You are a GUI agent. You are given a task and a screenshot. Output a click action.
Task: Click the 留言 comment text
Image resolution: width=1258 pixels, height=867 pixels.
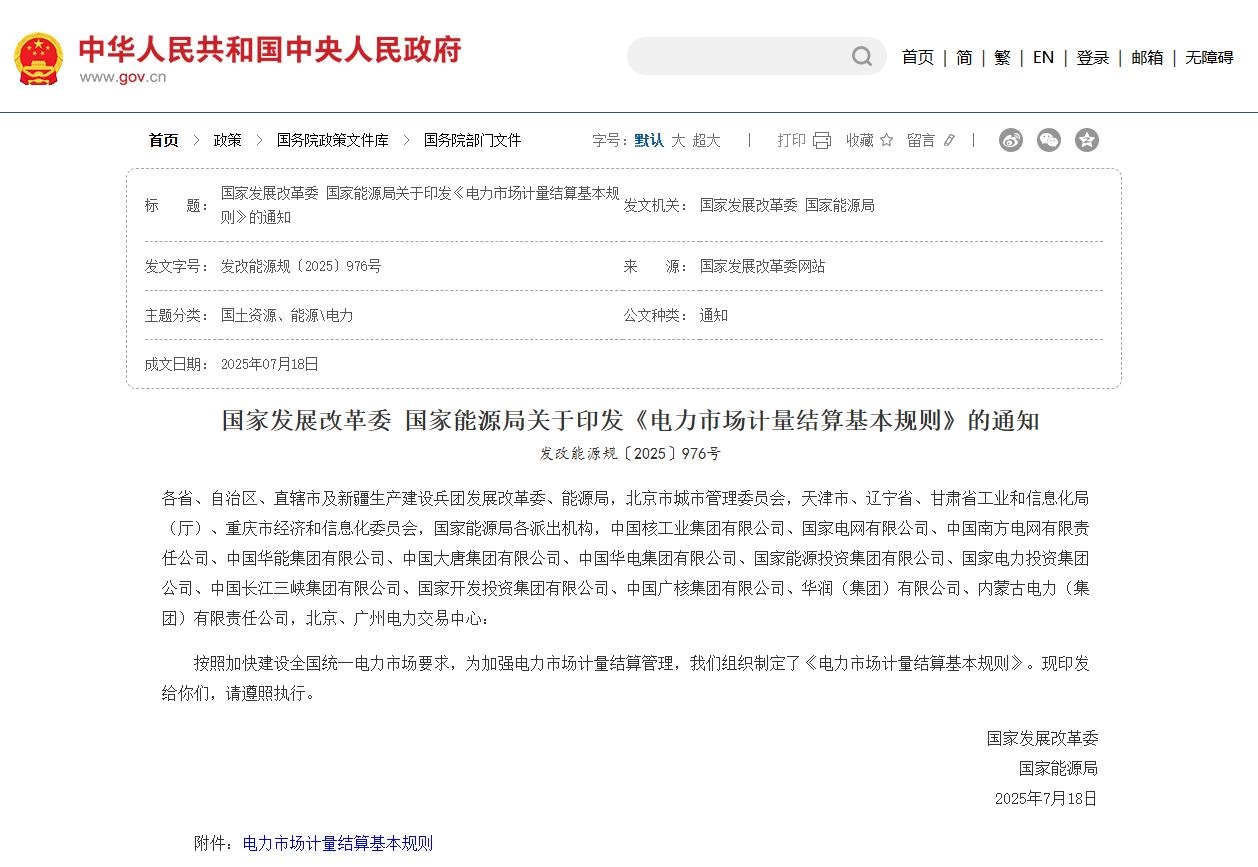[921, 140]
